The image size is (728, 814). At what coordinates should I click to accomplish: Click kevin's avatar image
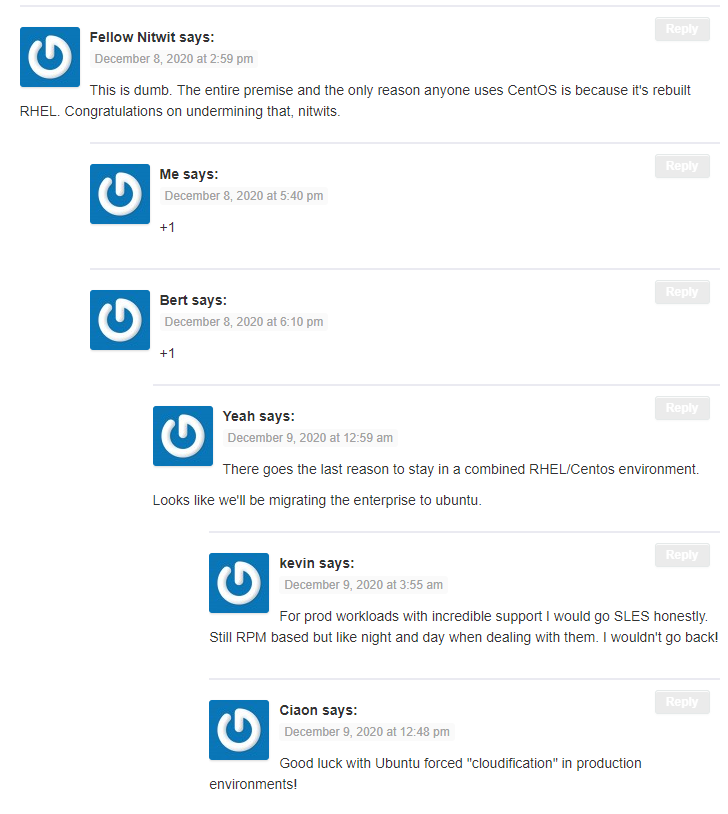tap(239, 583)
